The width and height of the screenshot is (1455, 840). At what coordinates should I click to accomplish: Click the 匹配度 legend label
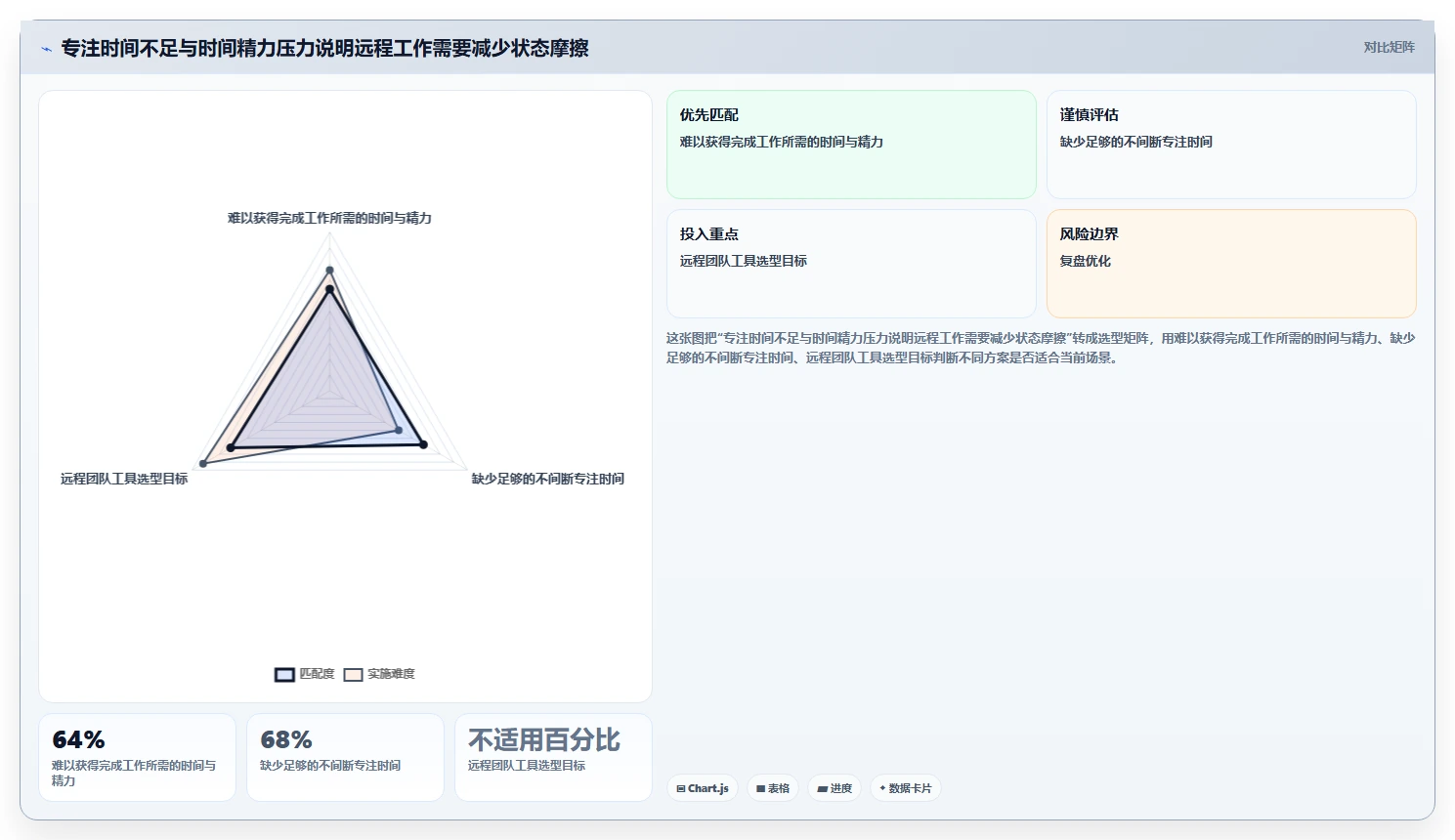317,674
